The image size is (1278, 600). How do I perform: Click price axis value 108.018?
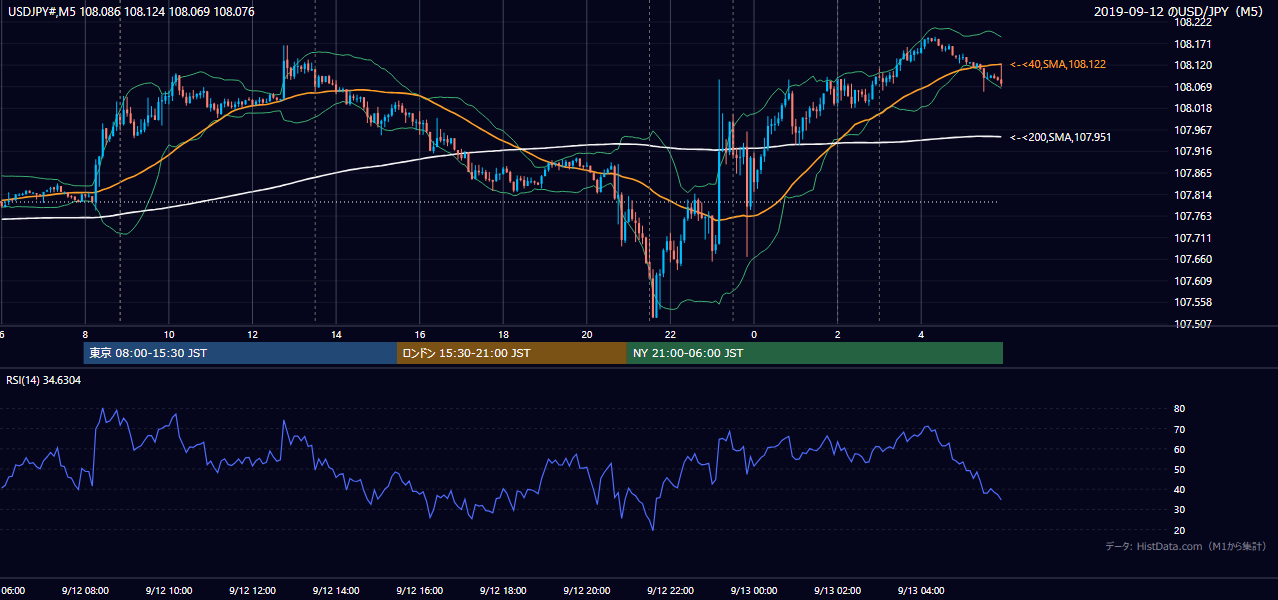tap(1193, 108)
